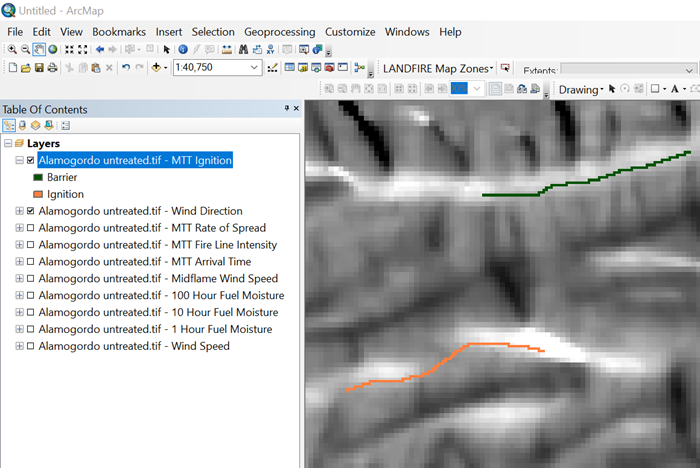The width and height of the screenshot is (700, 468).
Task: Turn on 100 Hour Fuel Moisture layer
Action: [x=30, y=295]
